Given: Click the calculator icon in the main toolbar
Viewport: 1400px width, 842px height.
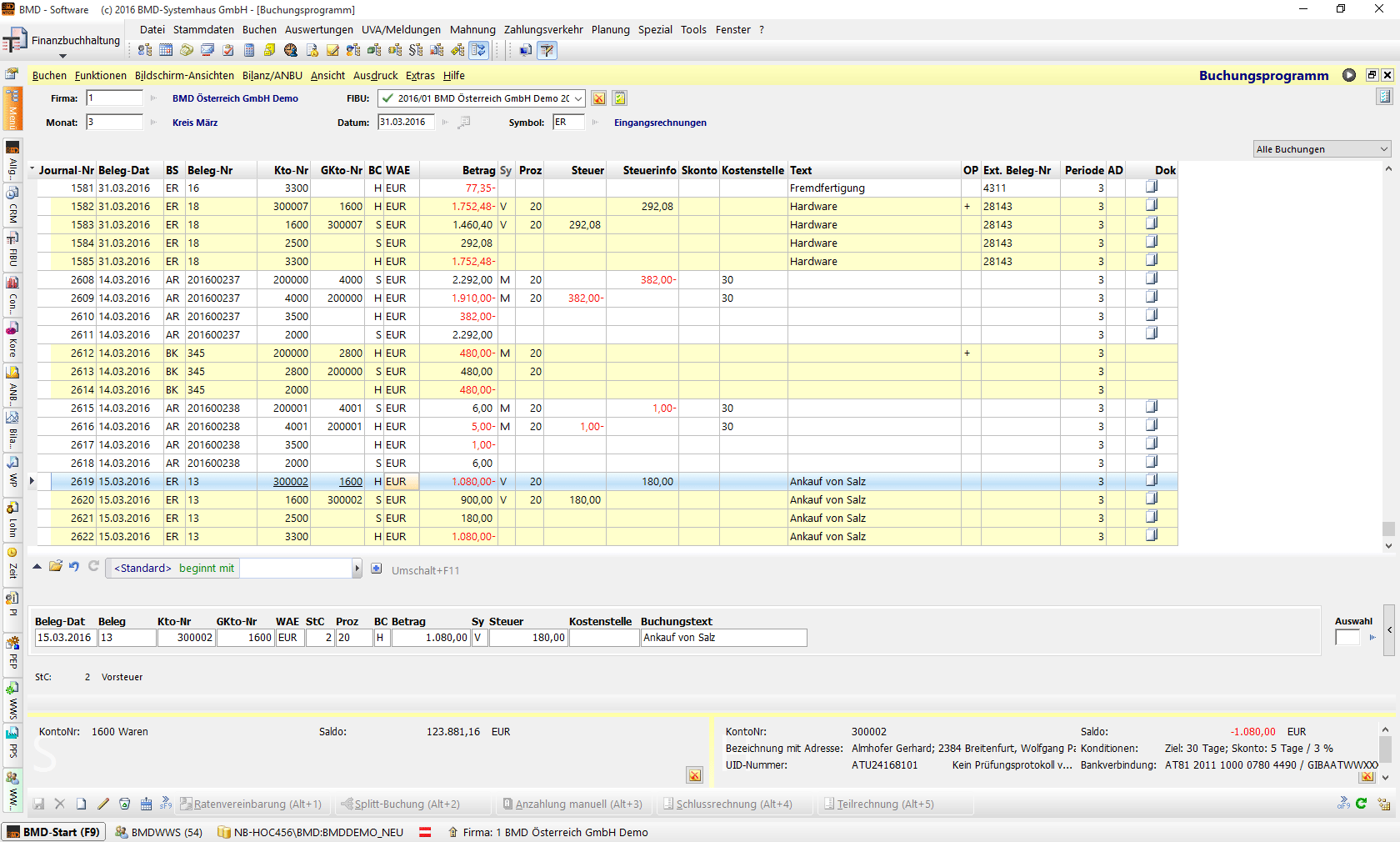Looking at the screenshot, I should click(x=249, y=50).
